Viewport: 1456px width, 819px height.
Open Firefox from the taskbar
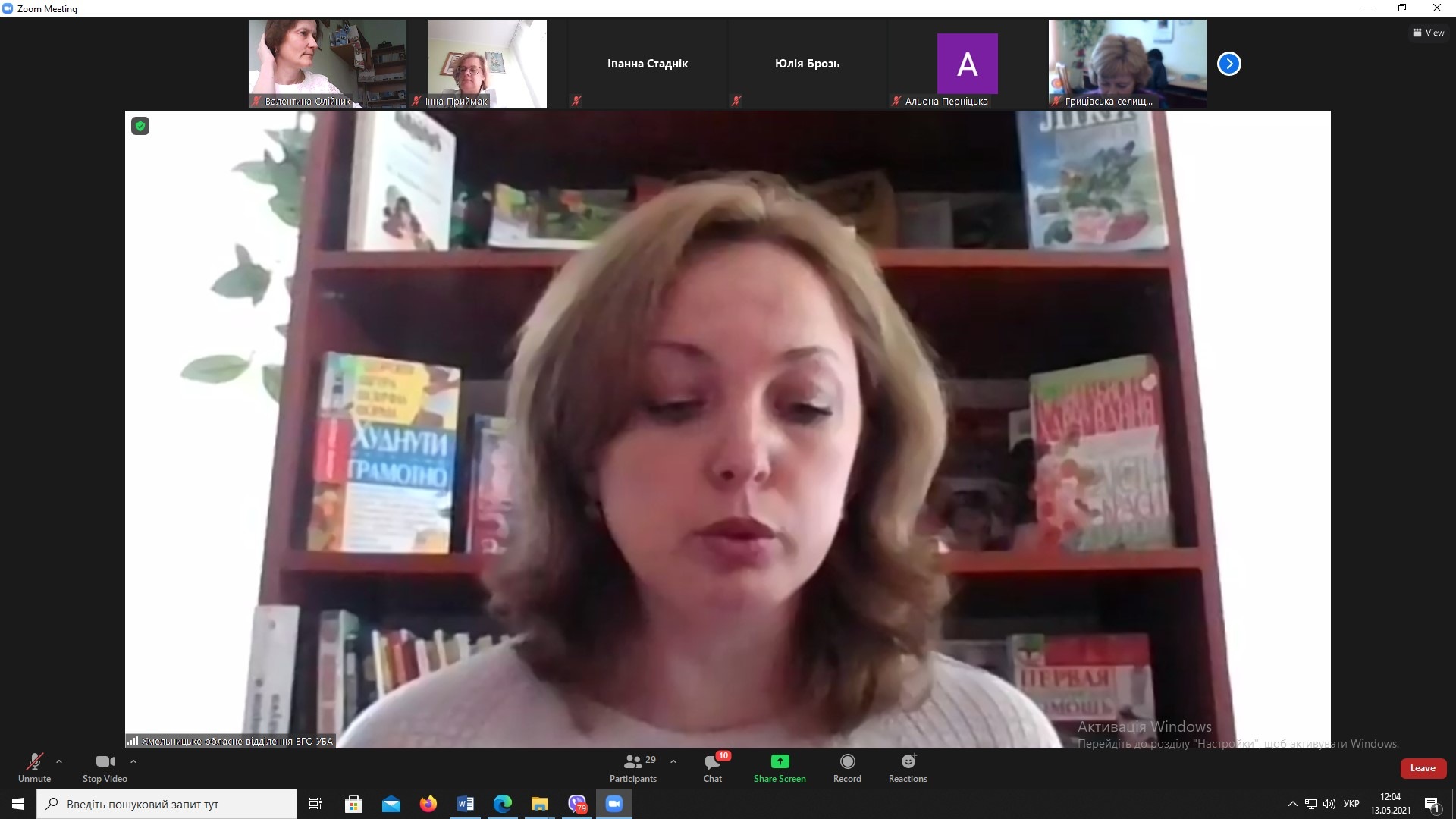(428, 804)
